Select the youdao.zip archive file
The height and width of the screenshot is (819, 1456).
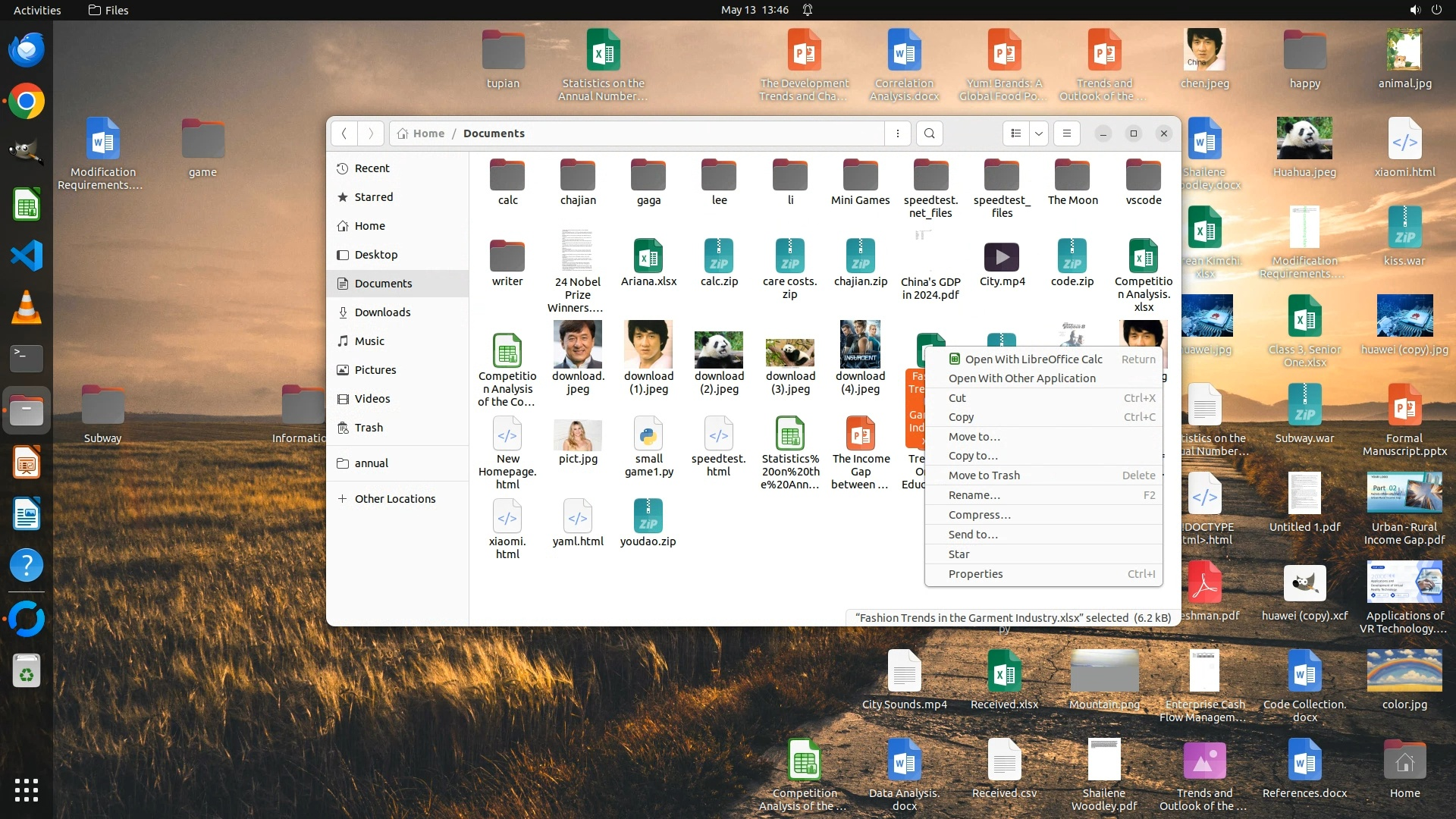tap(648, 517)
